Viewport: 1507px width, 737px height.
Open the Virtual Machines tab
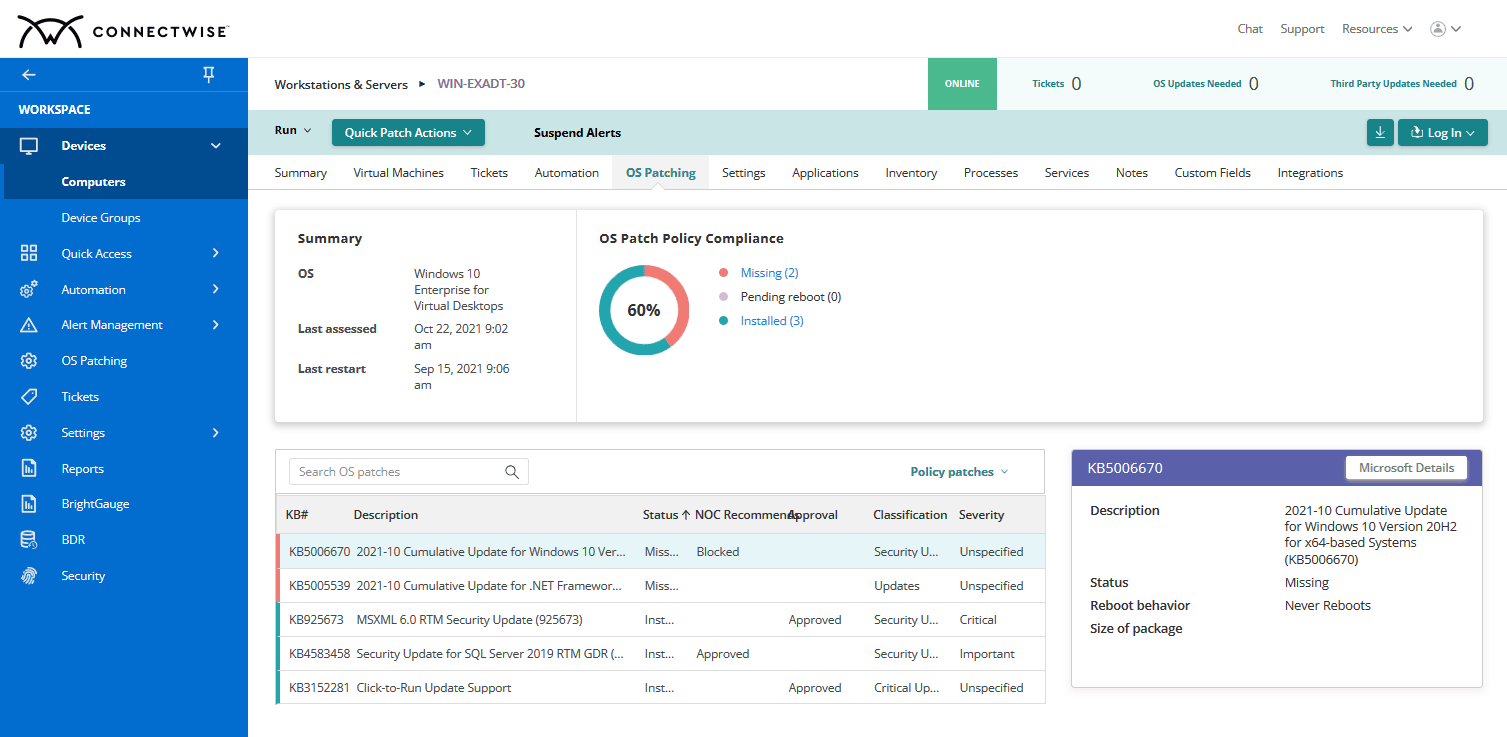coord(398,172)
